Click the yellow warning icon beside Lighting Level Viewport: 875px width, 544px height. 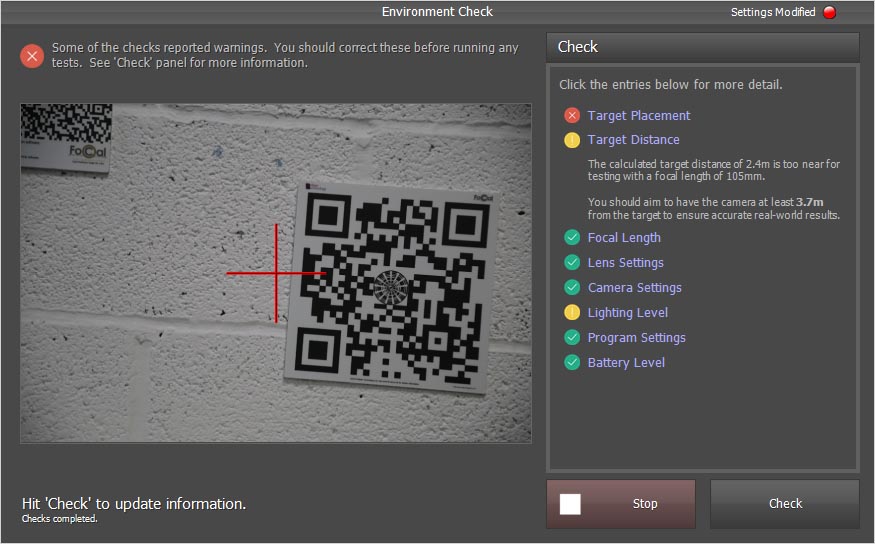(572, 312)
